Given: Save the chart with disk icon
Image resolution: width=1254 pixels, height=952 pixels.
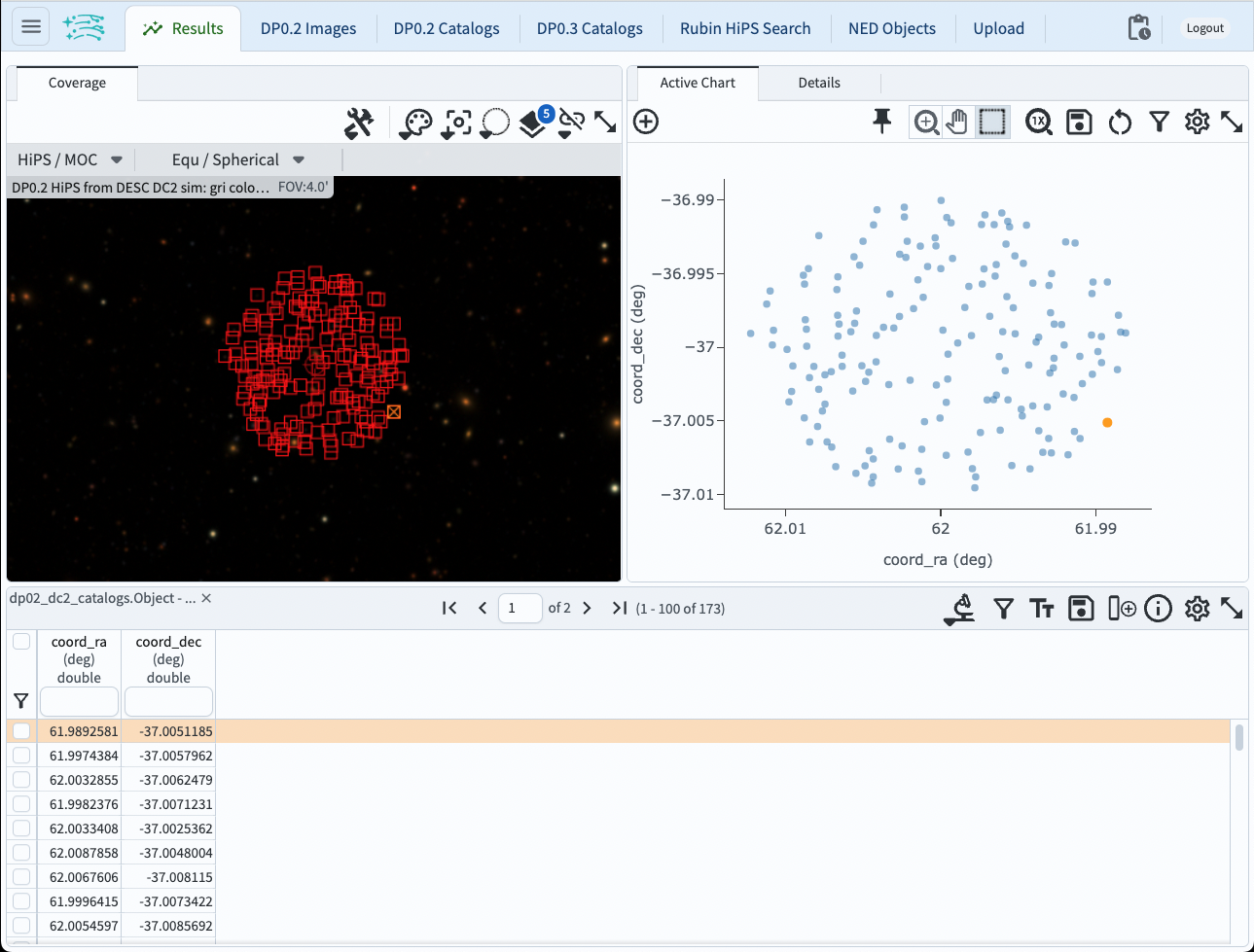Looking at the screenshot, I should tap(1079, 122).
